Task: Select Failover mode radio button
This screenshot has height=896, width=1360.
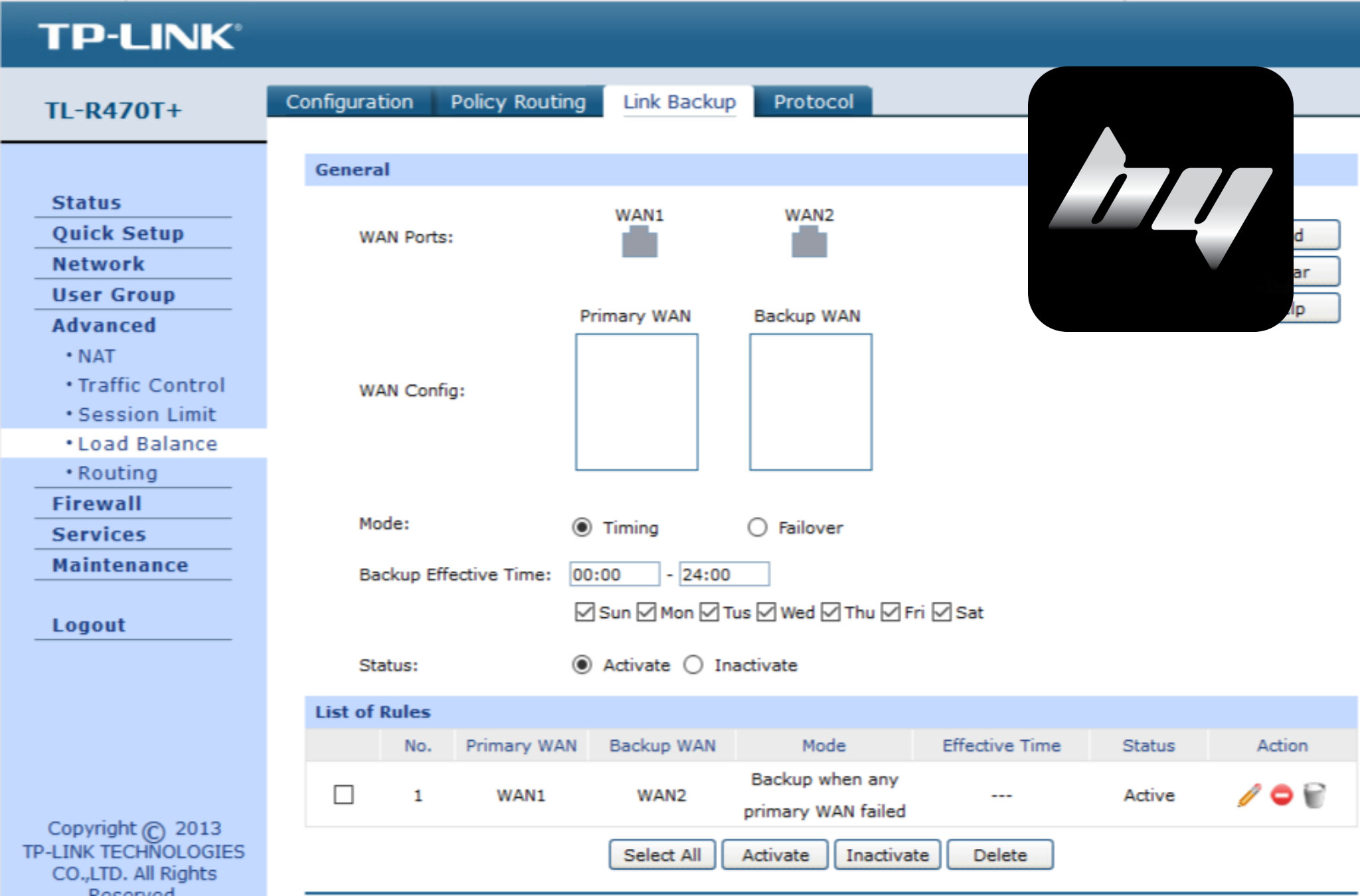Action: coord(757,528)
